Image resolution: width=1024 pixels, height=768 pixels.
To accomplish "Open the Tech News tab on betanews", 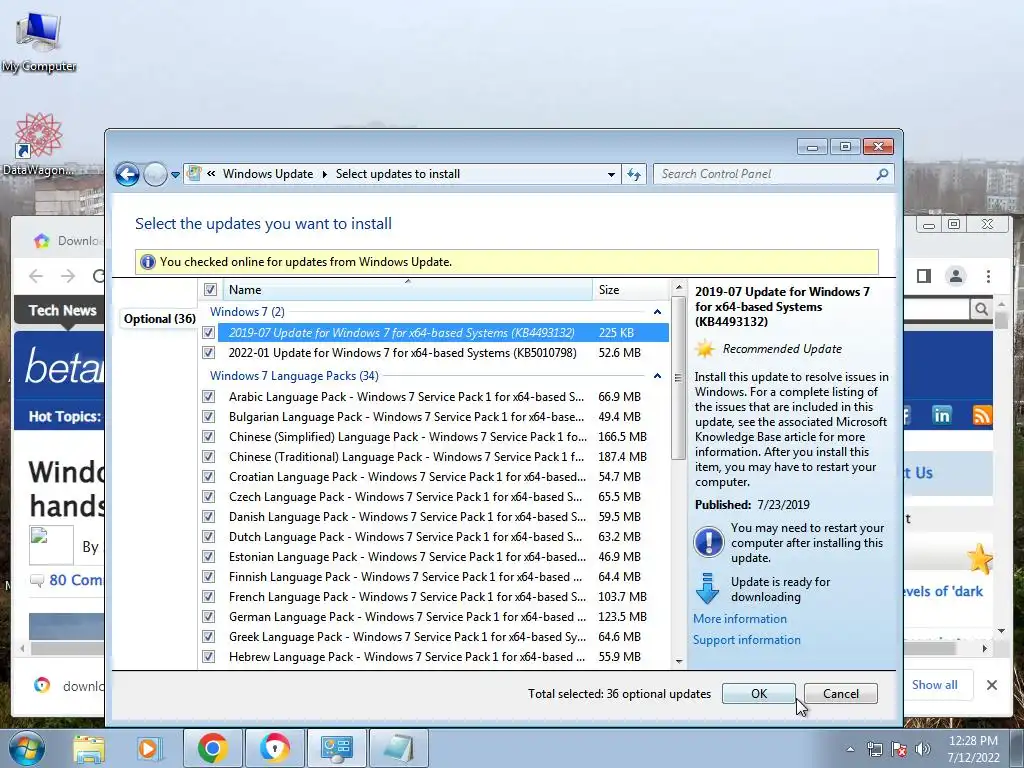I will [61, 311].
